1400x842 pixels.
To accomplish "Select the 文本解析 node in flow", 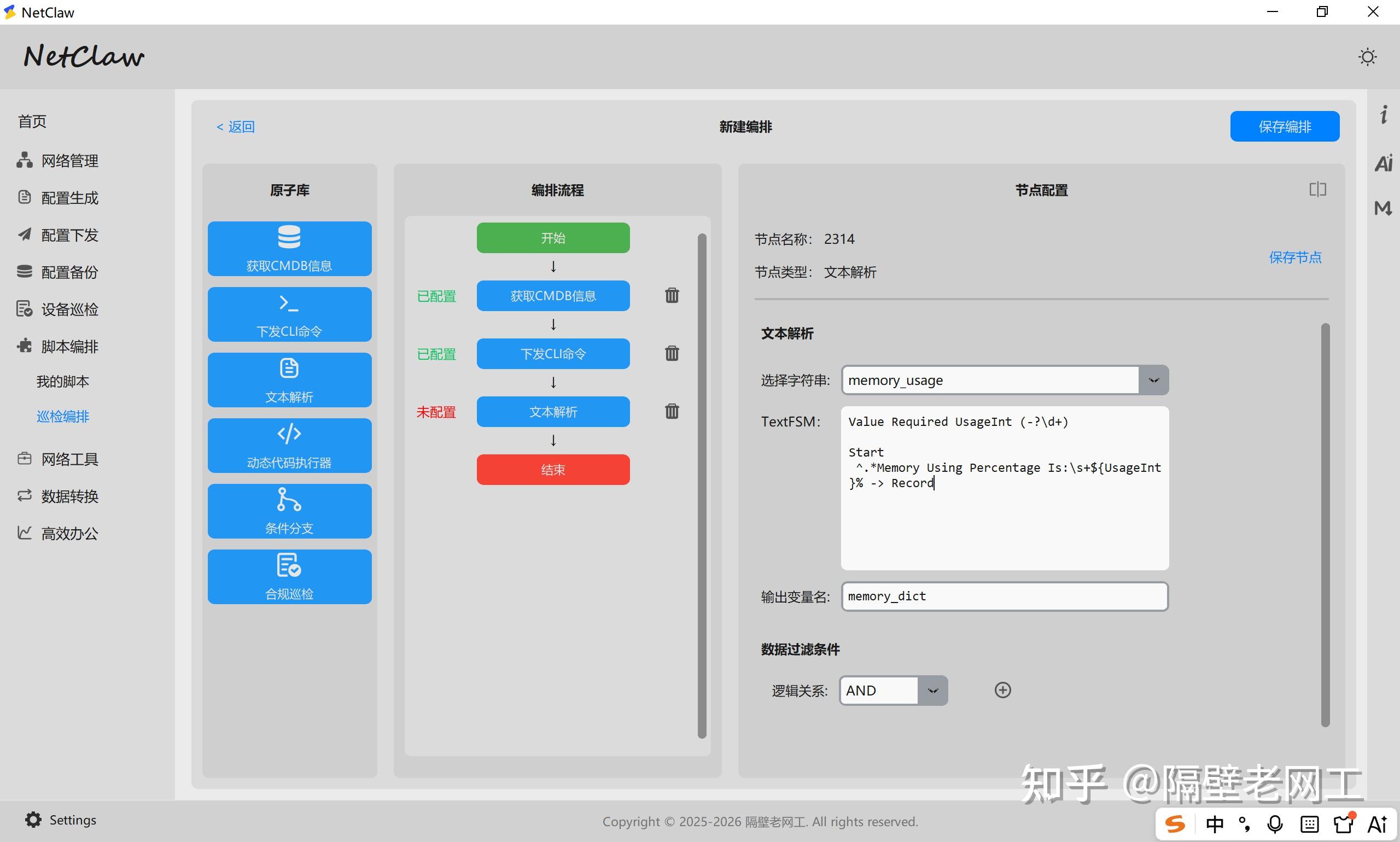I will [553, 411].
